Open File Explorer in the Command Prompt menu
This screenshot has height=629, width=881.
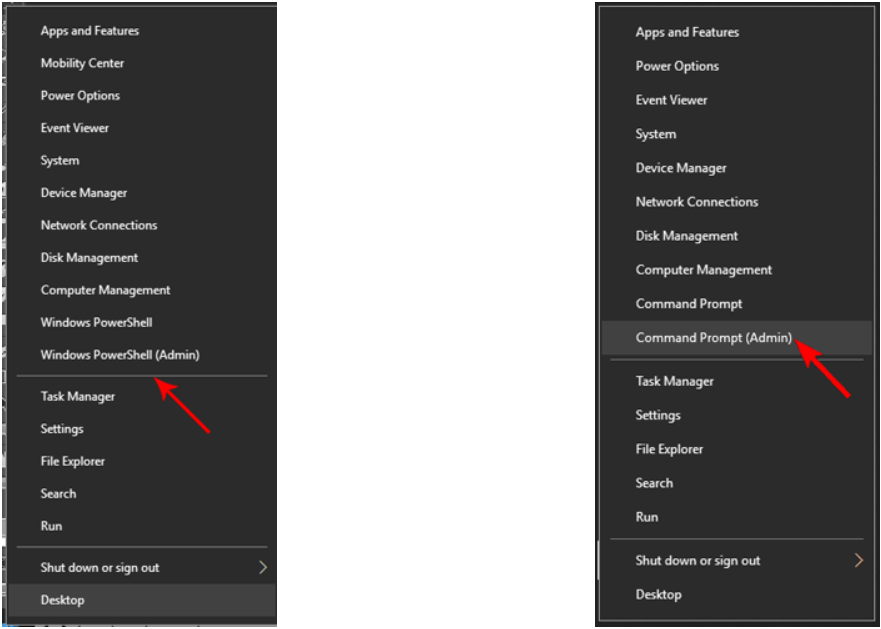[669, 449]
